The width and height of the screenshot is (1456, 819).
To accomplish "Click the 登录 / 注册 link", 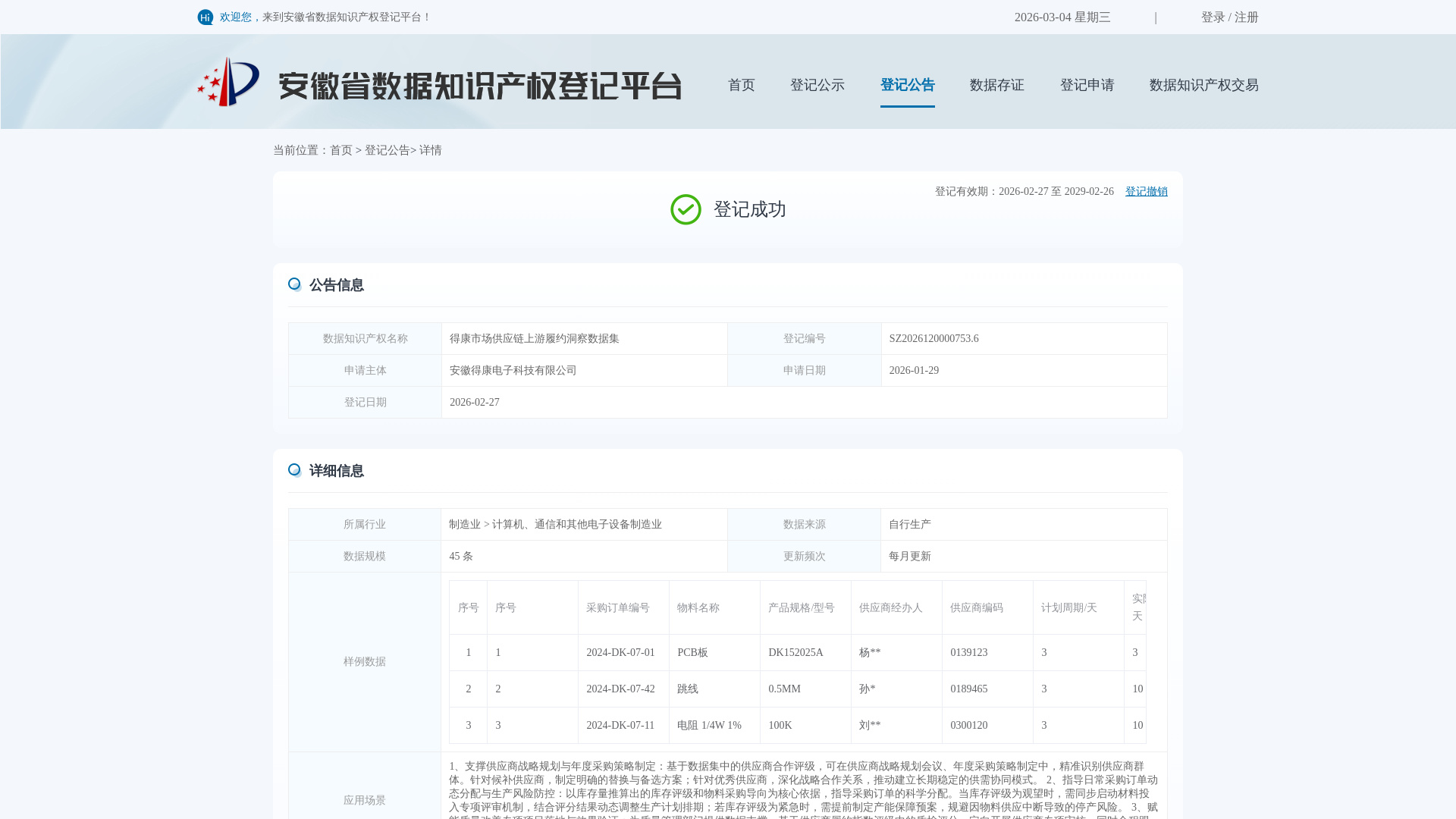I will [1230, 17].
